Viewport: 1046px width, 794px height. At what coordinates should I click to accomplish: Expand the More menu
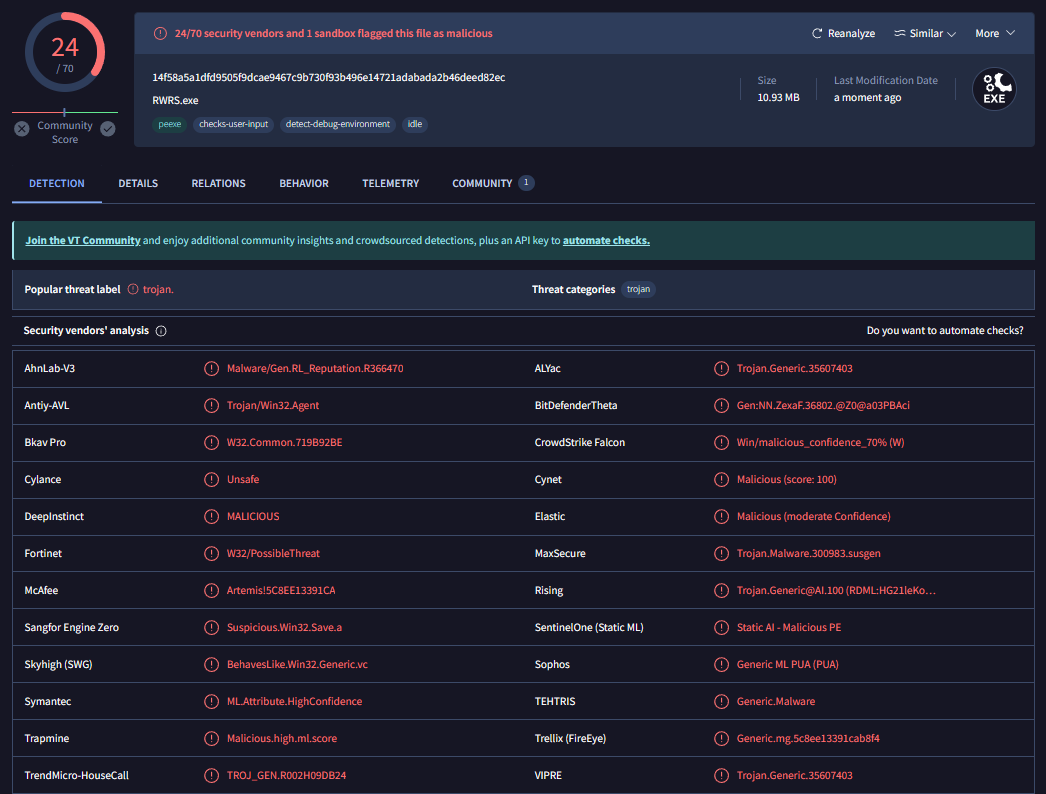(x=995, y=33)
